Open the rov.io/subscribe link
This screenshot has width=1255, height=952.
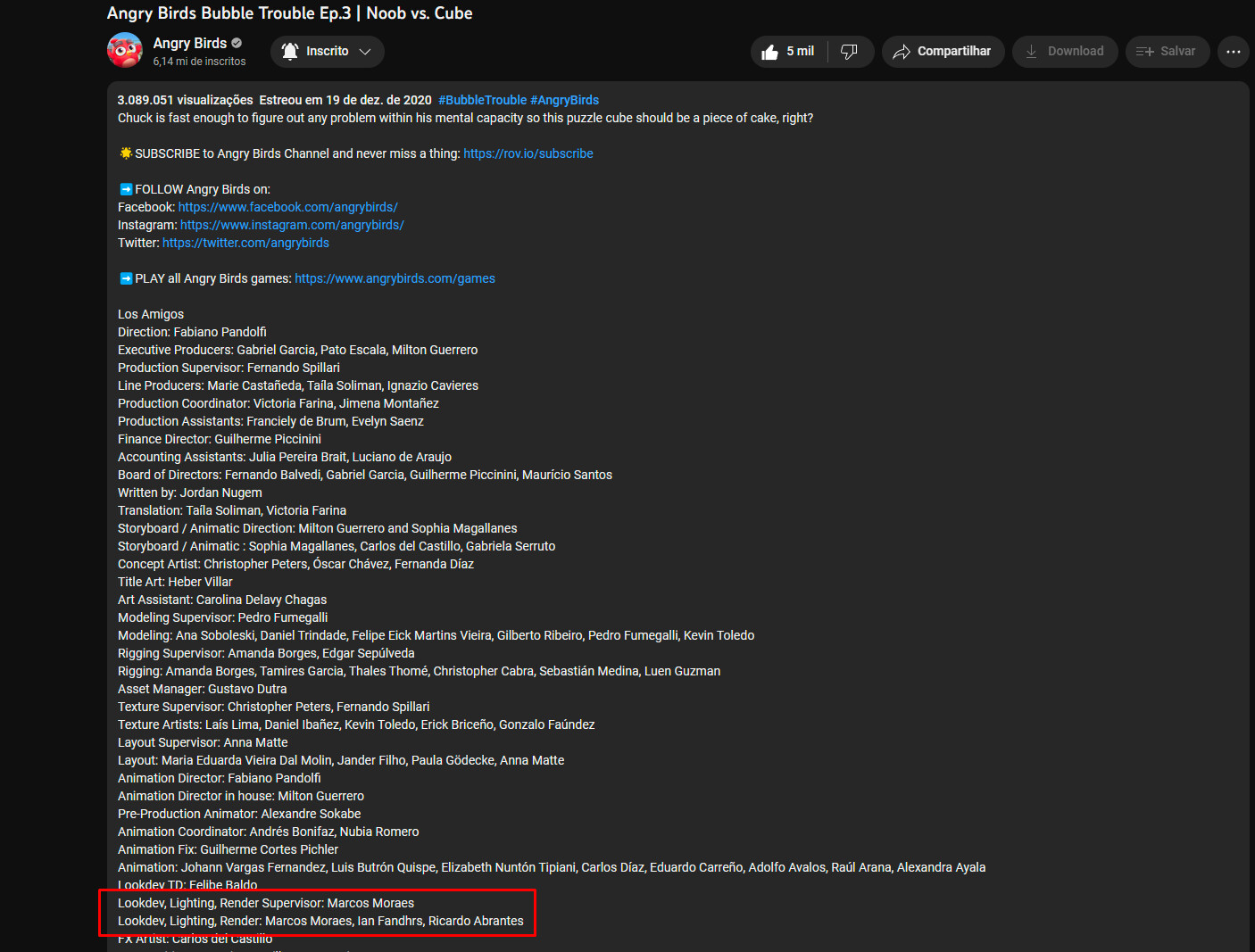[x=528, y=153]
